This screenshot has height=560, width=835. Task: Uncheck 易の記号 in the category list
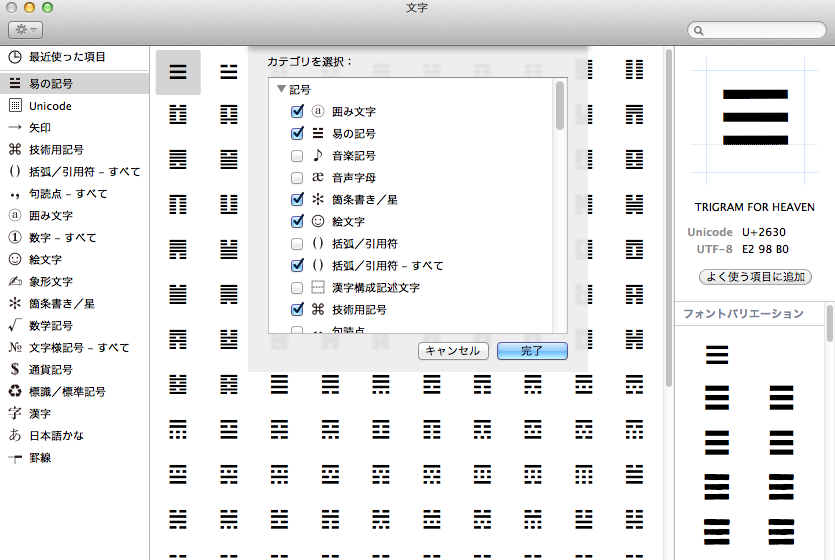click(x=297, y=133)
